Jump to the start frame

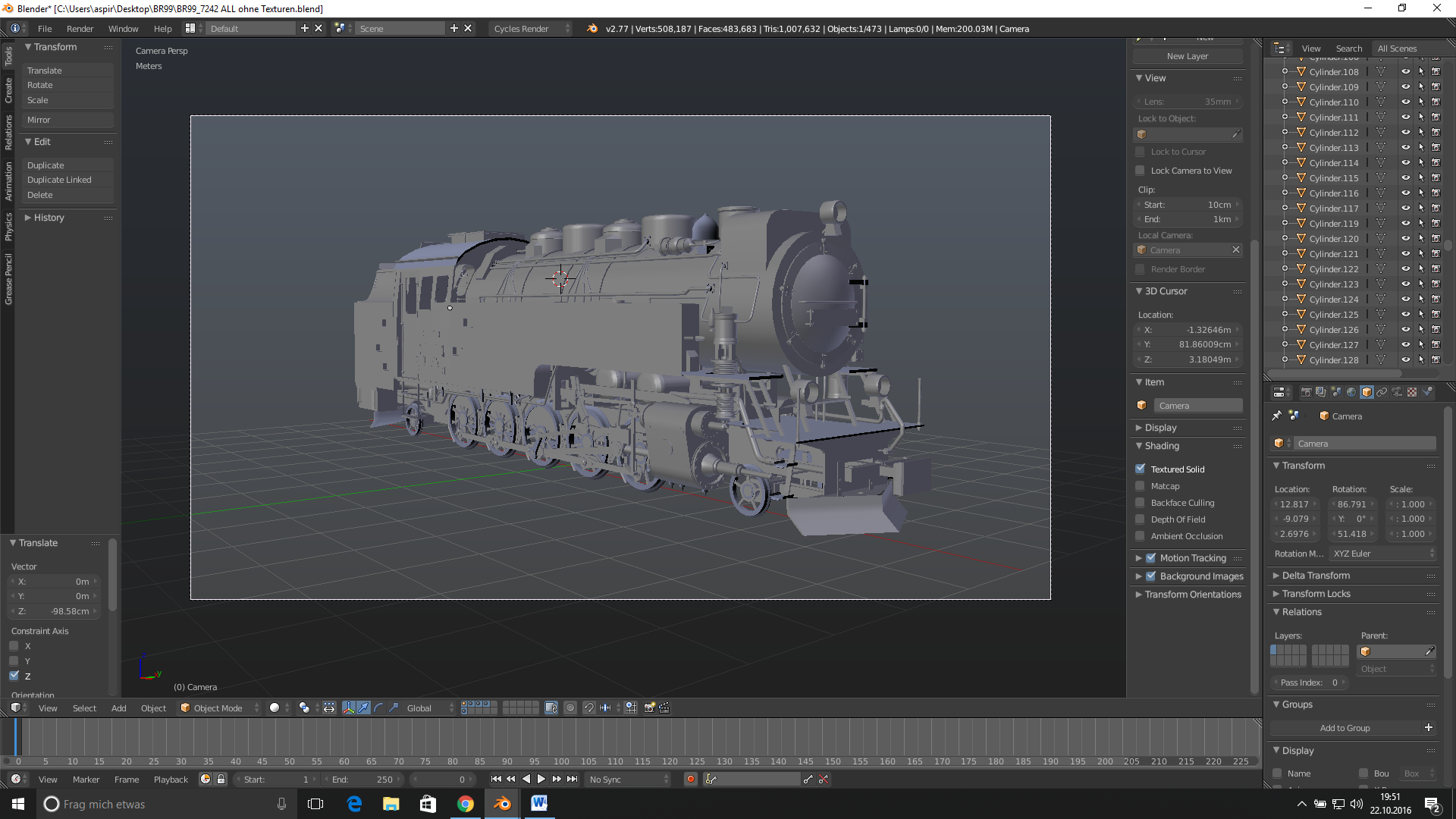coord(496,779)
